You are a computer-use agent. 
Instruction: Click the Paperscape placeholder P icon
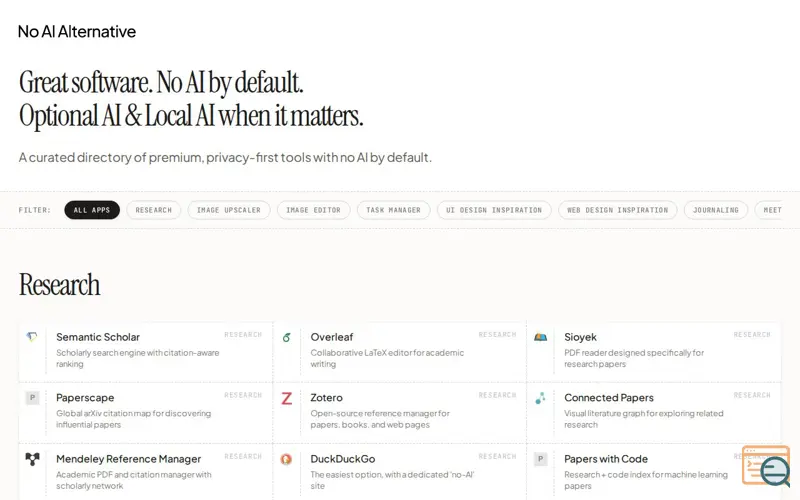(32, 397)
